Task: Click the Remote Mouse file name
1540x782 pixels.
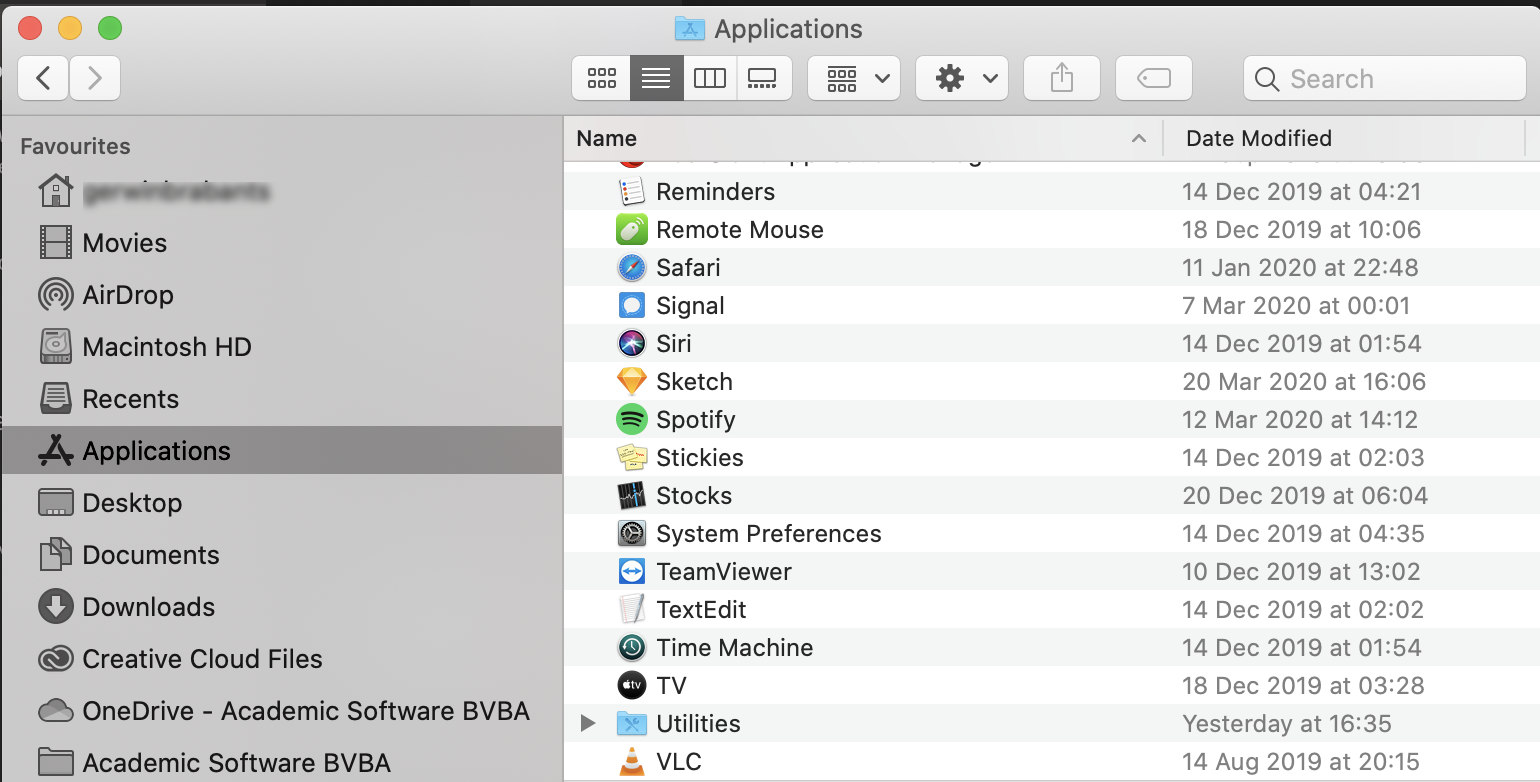Action: (x=740, y=229)
